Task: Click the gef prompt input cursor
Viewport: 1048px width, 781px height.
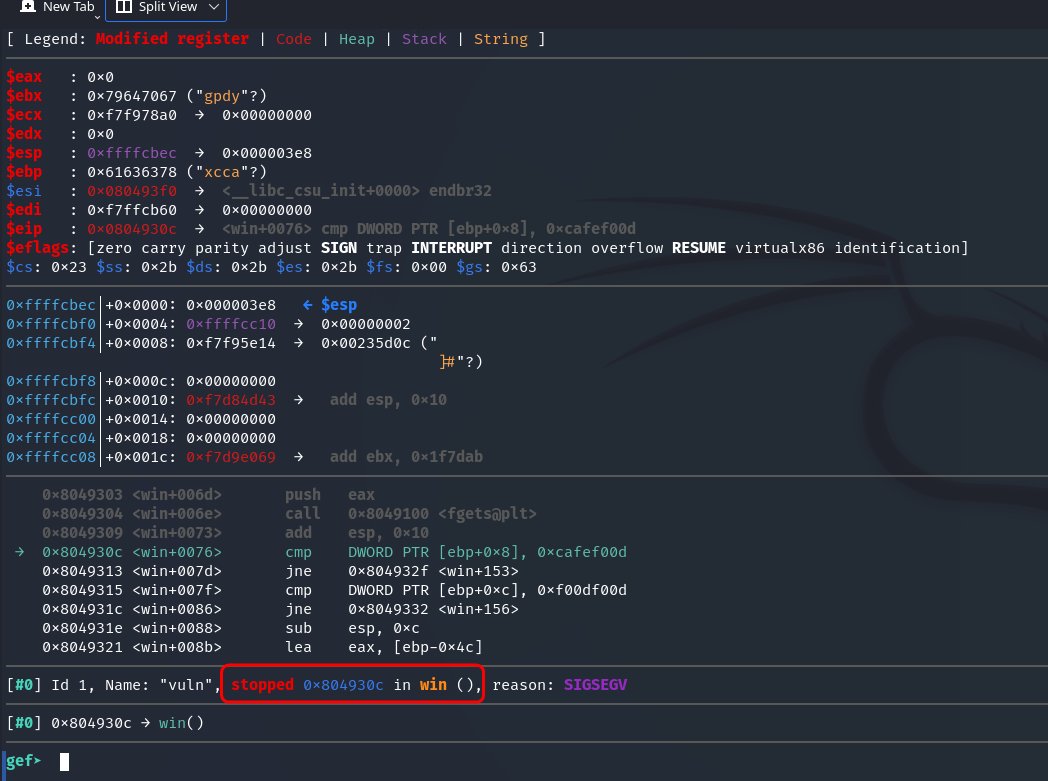Action: (64, 762)
